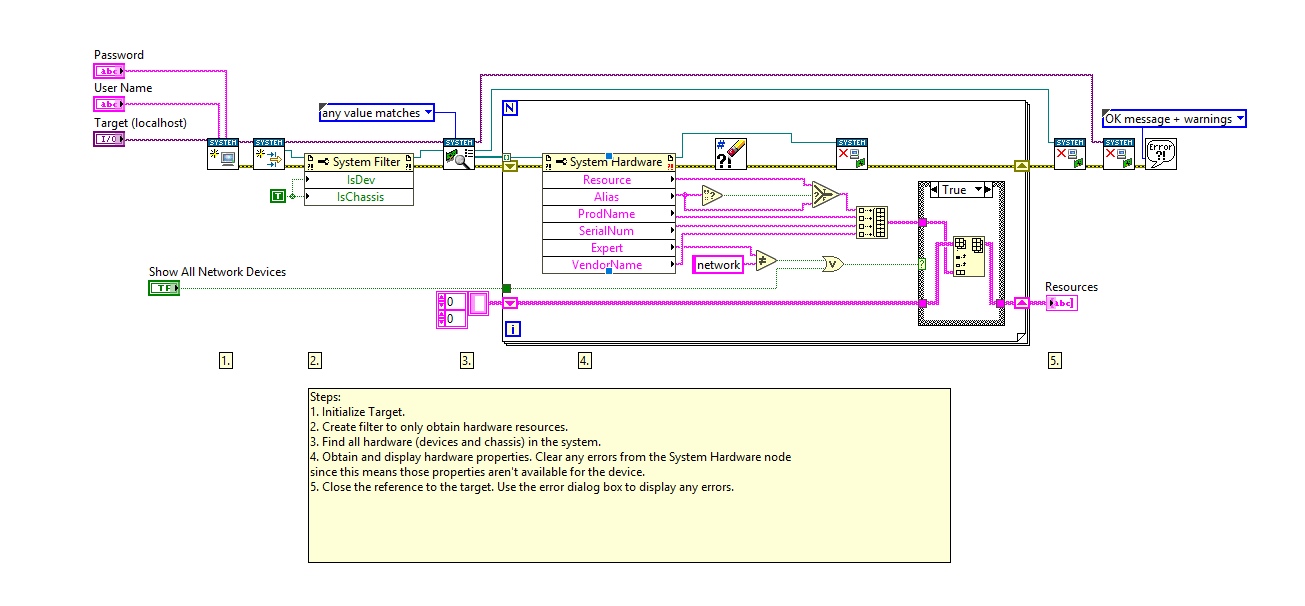Open the 'any value matches' enum dropdown
1305x606 pixels.
pos(377,113)
